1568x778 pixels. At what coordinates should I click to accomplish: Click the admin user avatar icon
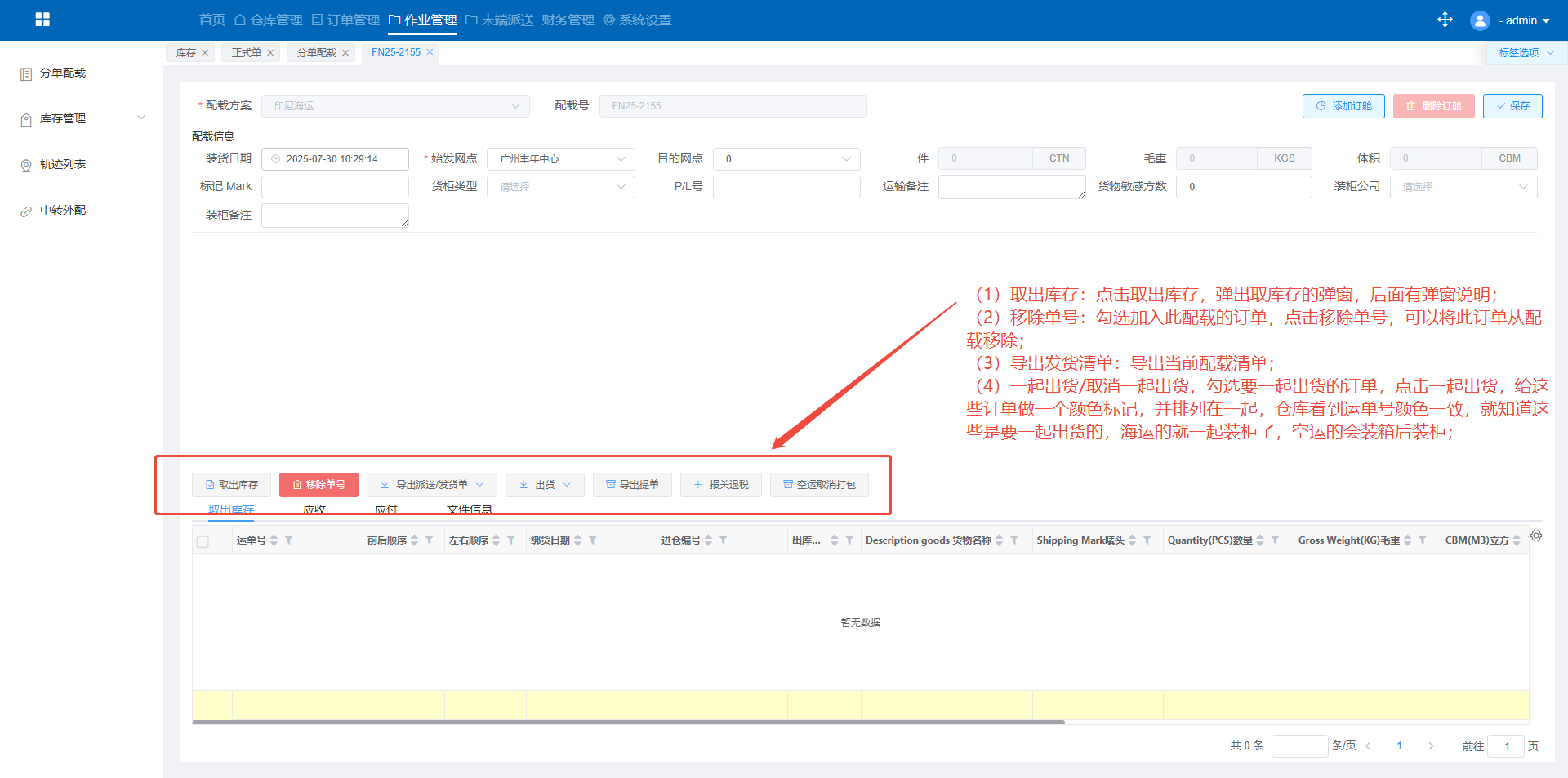click(1480, 20)
